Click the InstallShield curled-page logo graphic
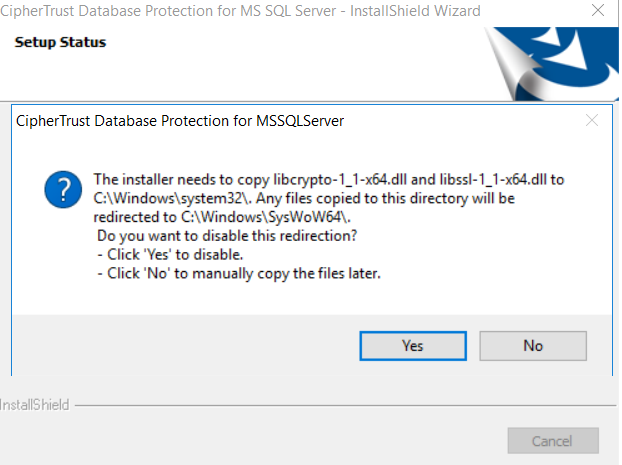The width and height of the screenshot is (622, 465). coord(551,63)
